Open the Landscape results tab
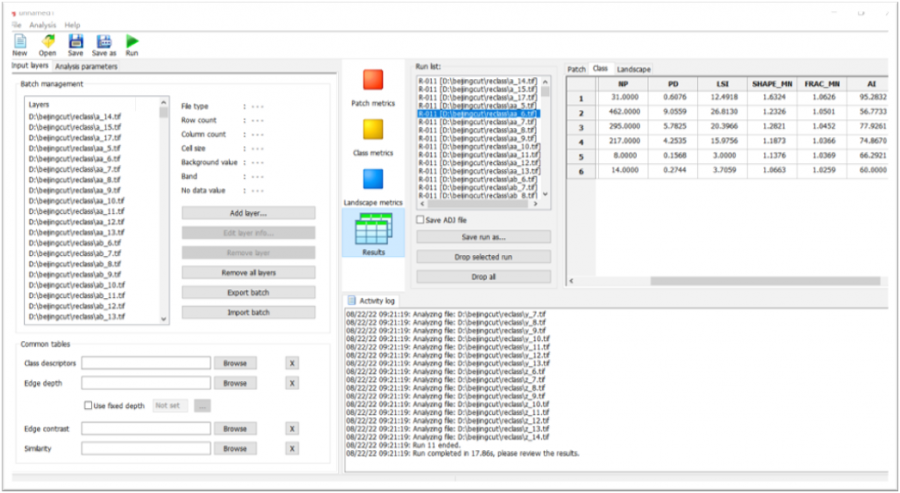Image resolution: width=900 pixels, height=493 pixels. (x=634, y=69)
